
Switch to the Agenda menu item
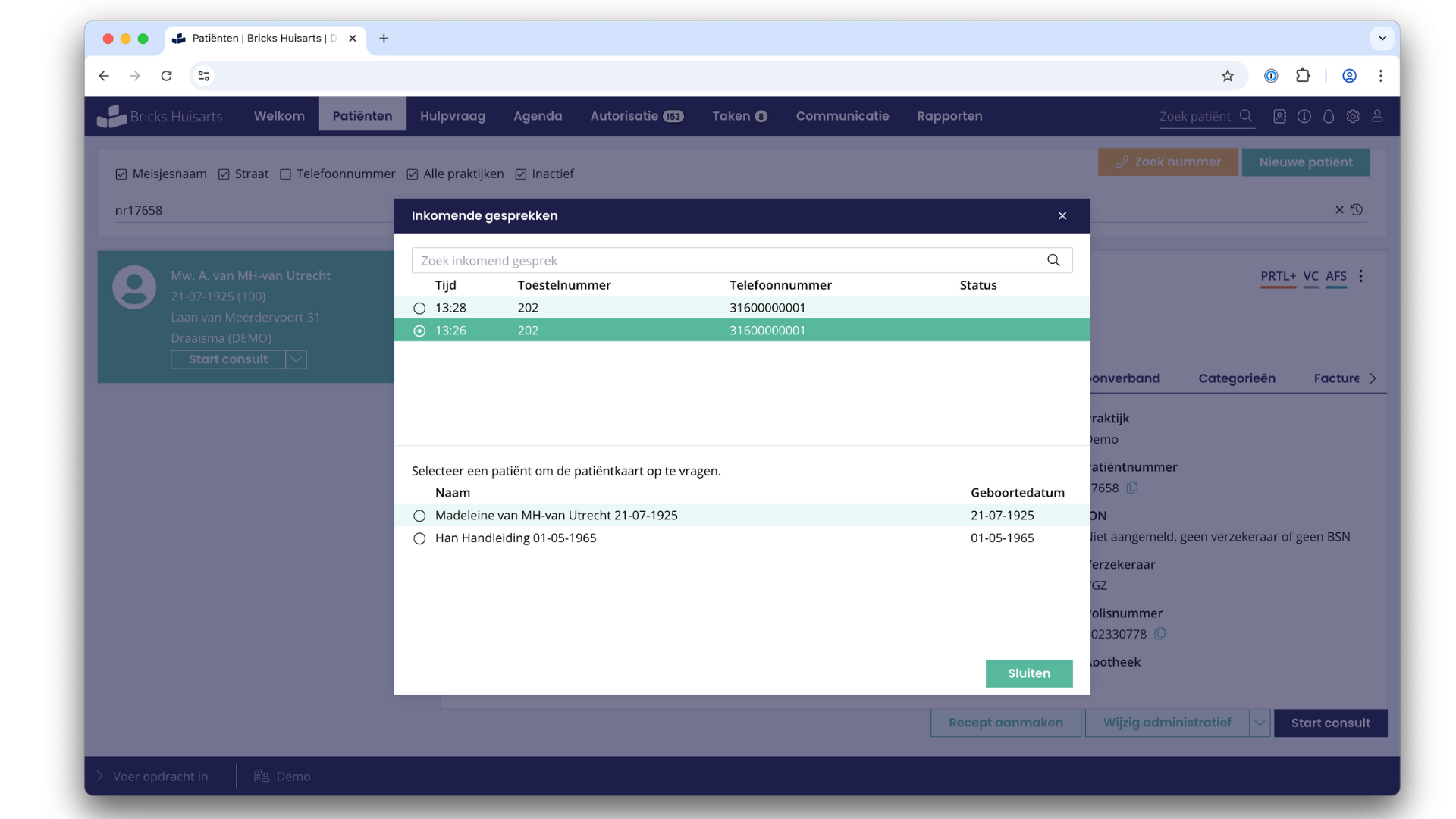(x=538, y=116)
